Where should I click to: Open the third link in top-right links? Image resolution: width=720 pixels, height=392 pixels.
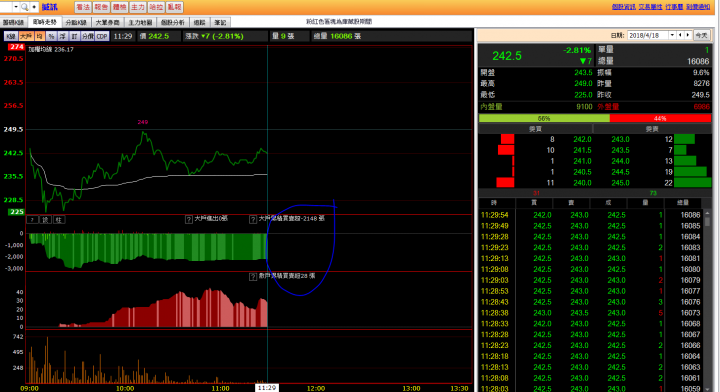point(674,7)
